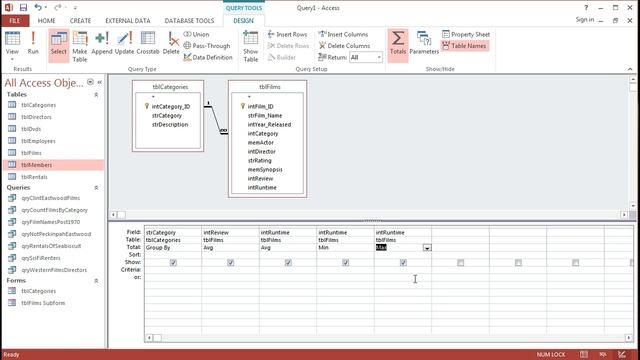Collapse the Forms group
640x360 pixels.
tap(96, 281)
